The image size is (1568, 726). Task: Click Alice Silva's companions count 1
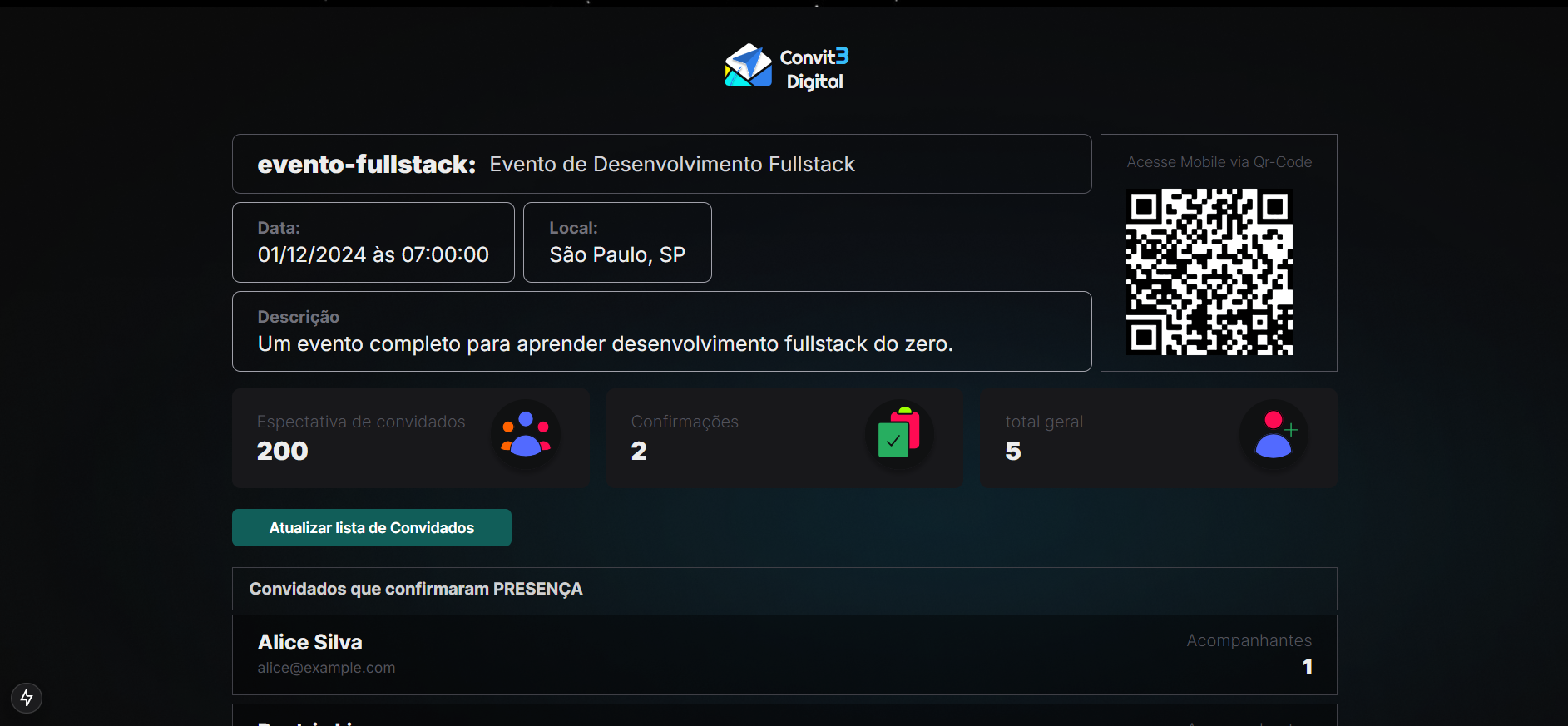click(x=1308, y=667)
